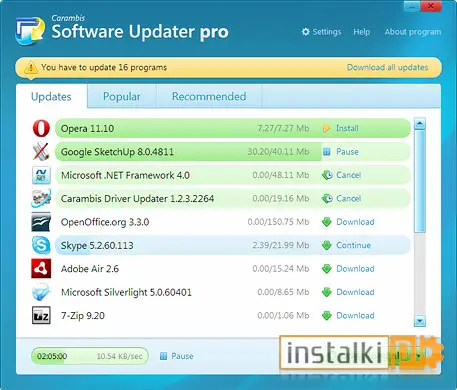Switch to the Updates tab

coord(51,97)
